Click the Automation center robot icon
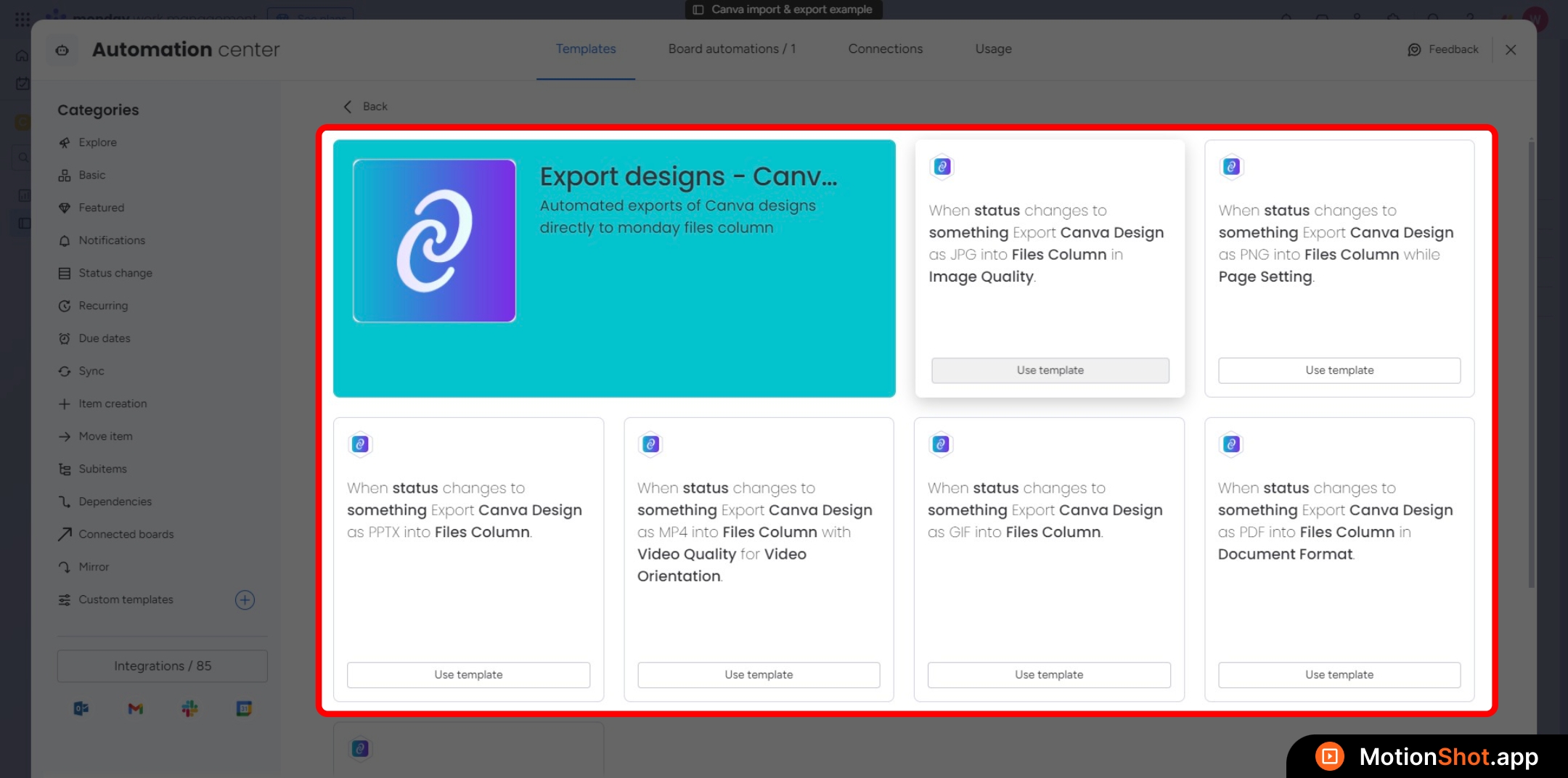 coord(62,50)
